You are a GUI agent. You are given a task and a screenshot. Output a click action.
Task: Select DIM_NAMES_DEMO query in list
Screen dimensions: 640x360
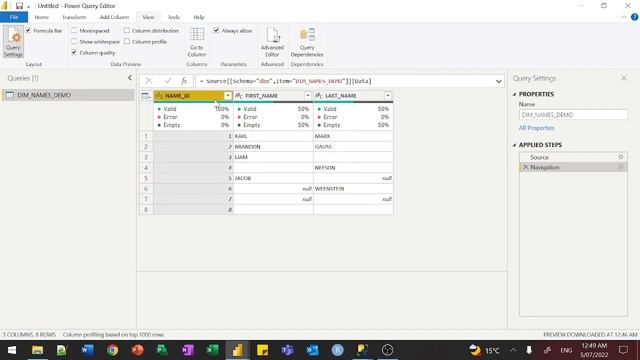point(68,95)
